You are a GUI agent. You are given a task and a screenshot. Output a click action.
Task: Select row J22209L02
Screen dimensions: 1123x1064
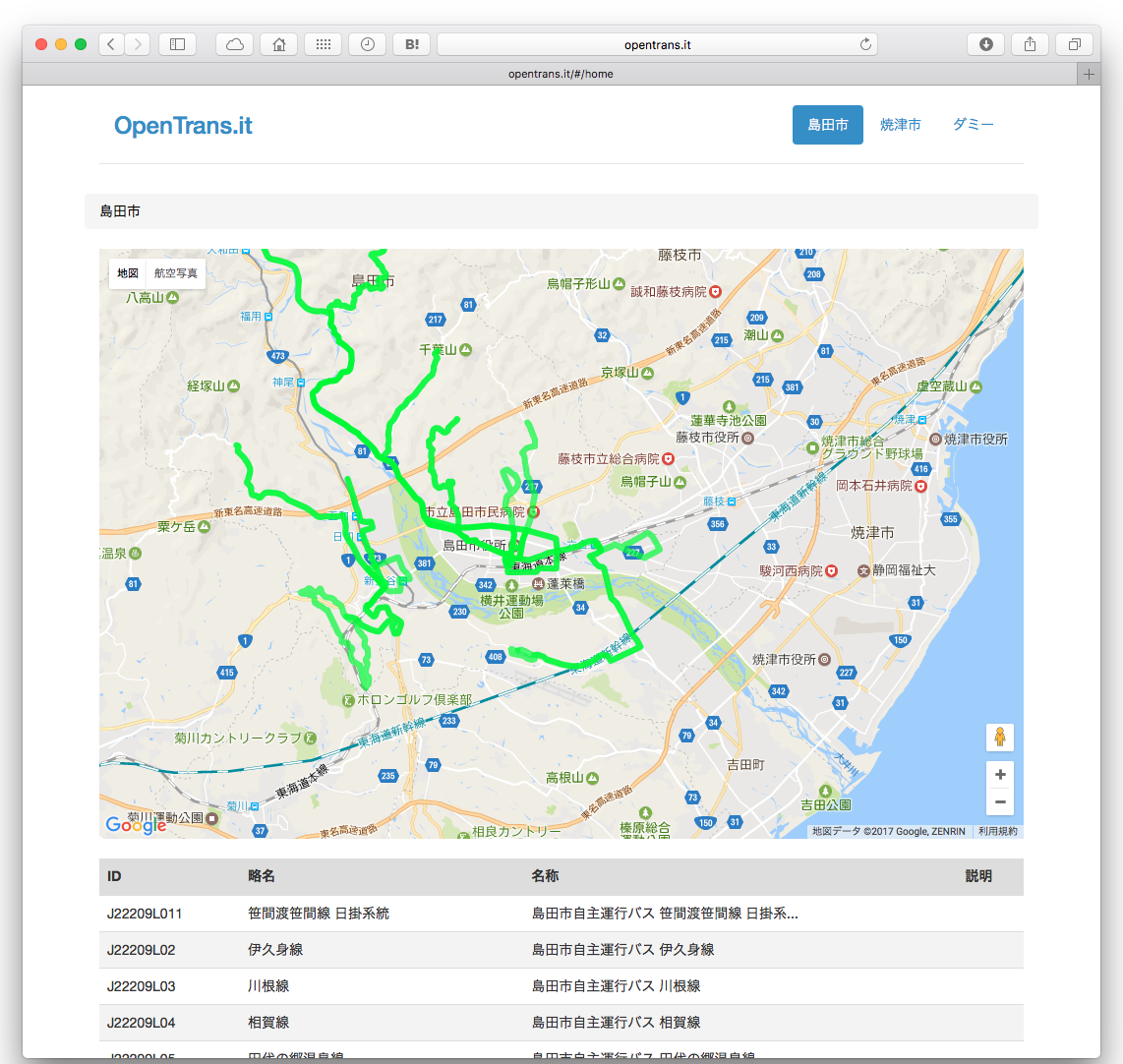point(561,950)
